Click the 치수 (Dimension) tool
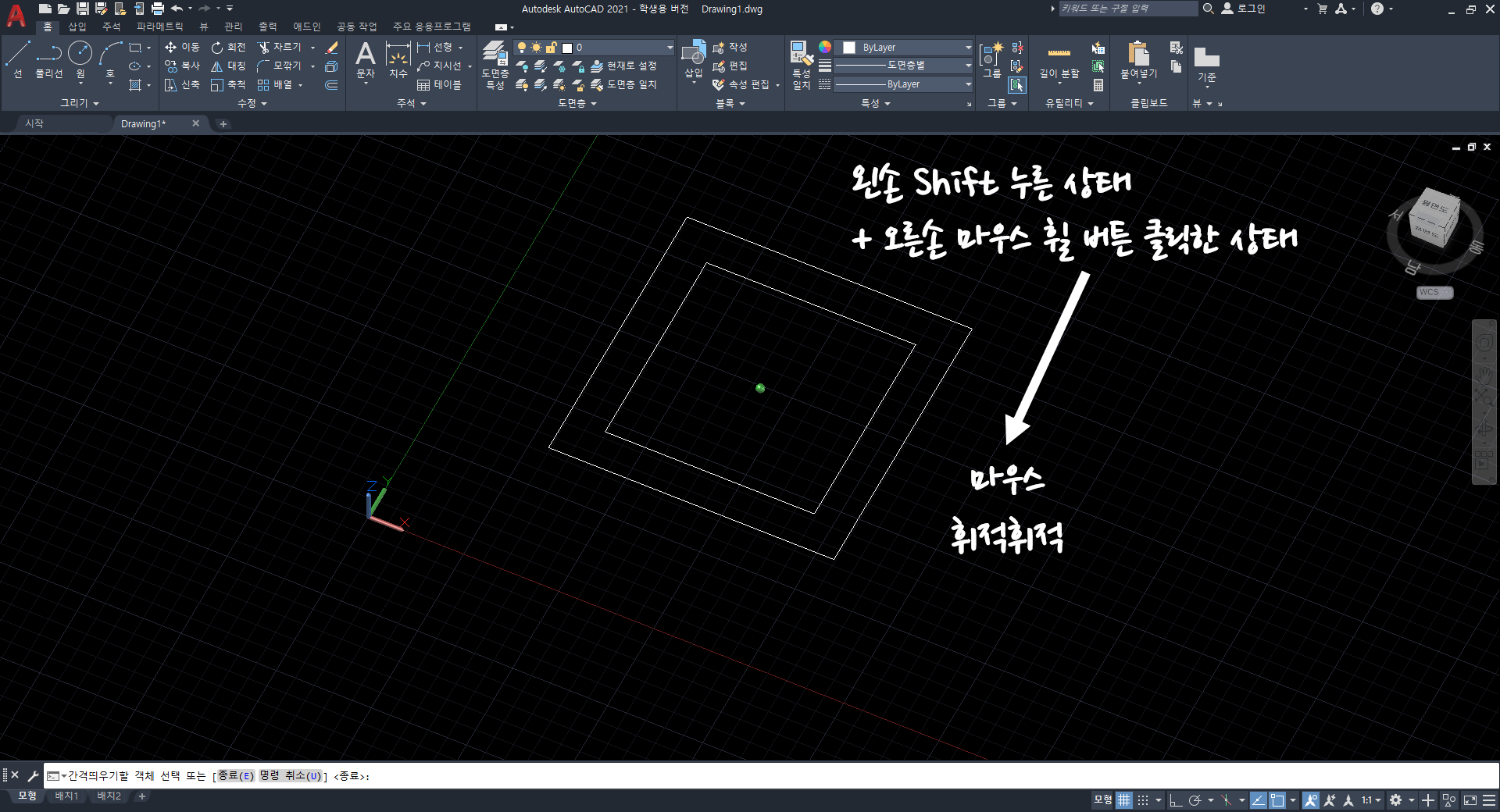The height and width of the screenshot is (812, 1500). pyautogui.click(x=398, y=61)
